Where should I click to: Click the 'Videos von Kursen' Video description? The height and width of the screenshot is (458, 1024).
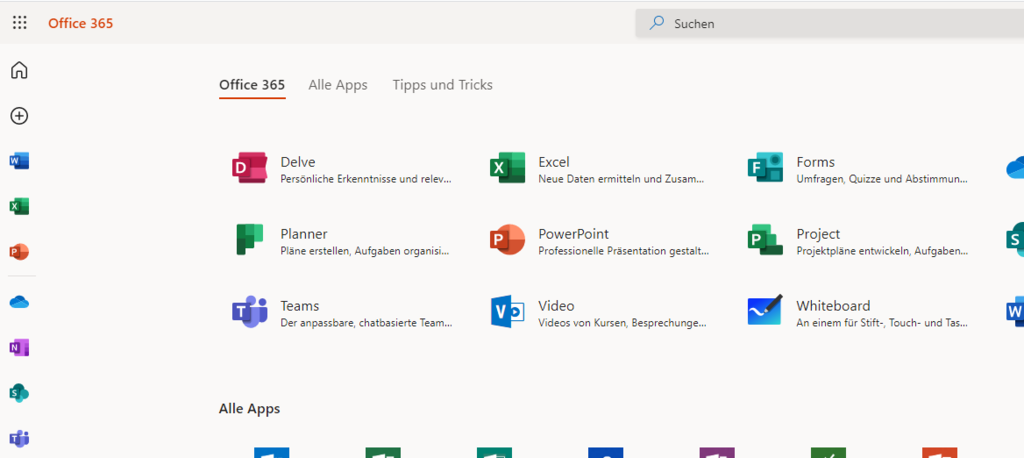(622, 323)
